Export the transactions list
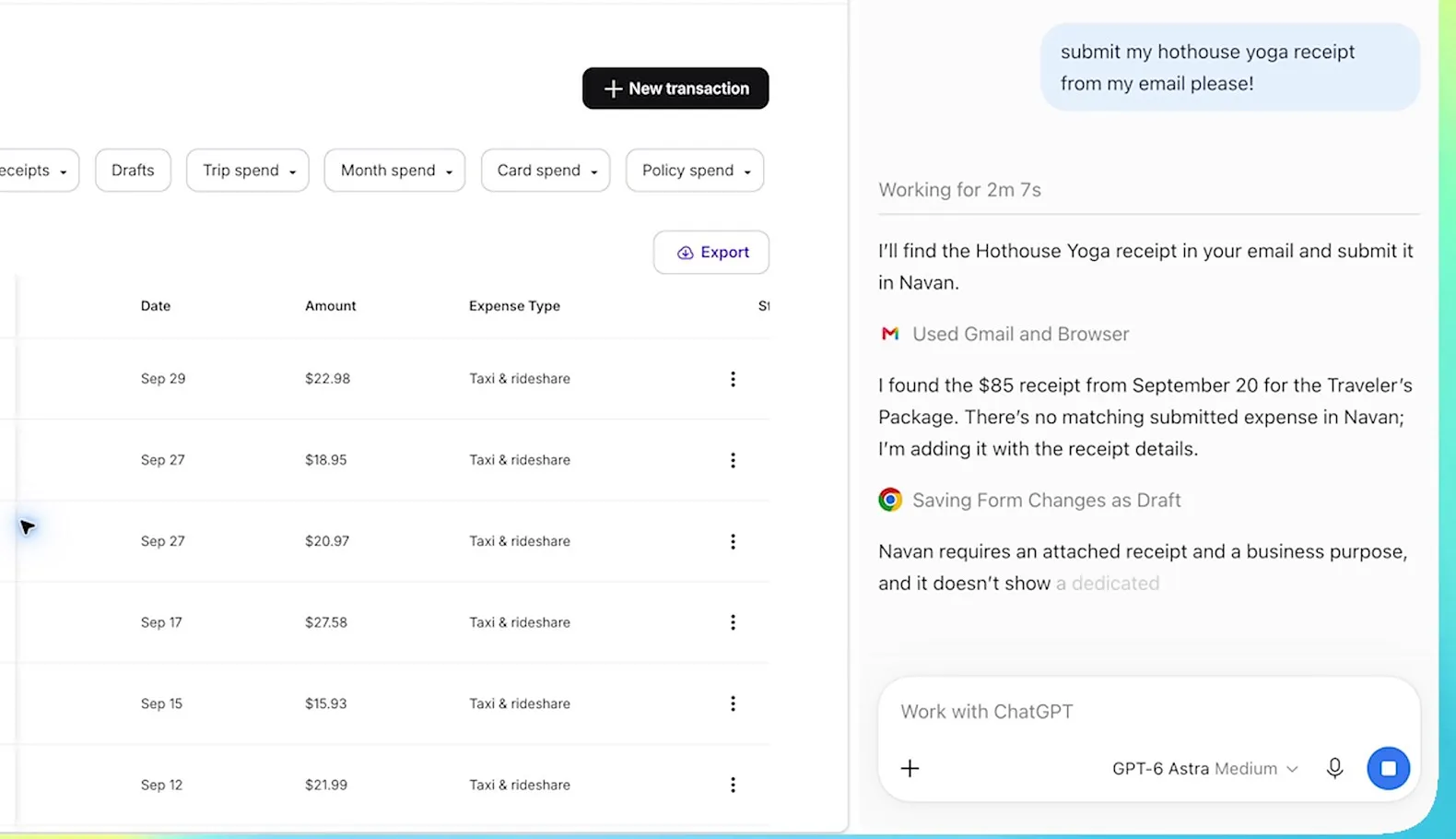Screen dimensions: 1456x839 coord(711,253)
